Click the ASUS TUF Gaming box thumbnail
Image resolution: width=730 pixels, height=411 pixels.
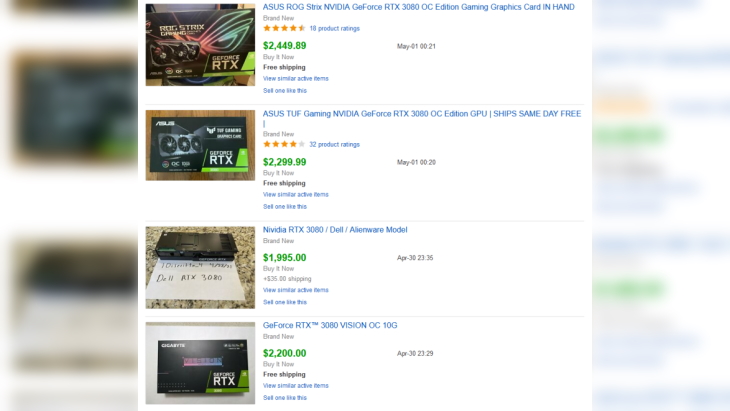(200, 145)
